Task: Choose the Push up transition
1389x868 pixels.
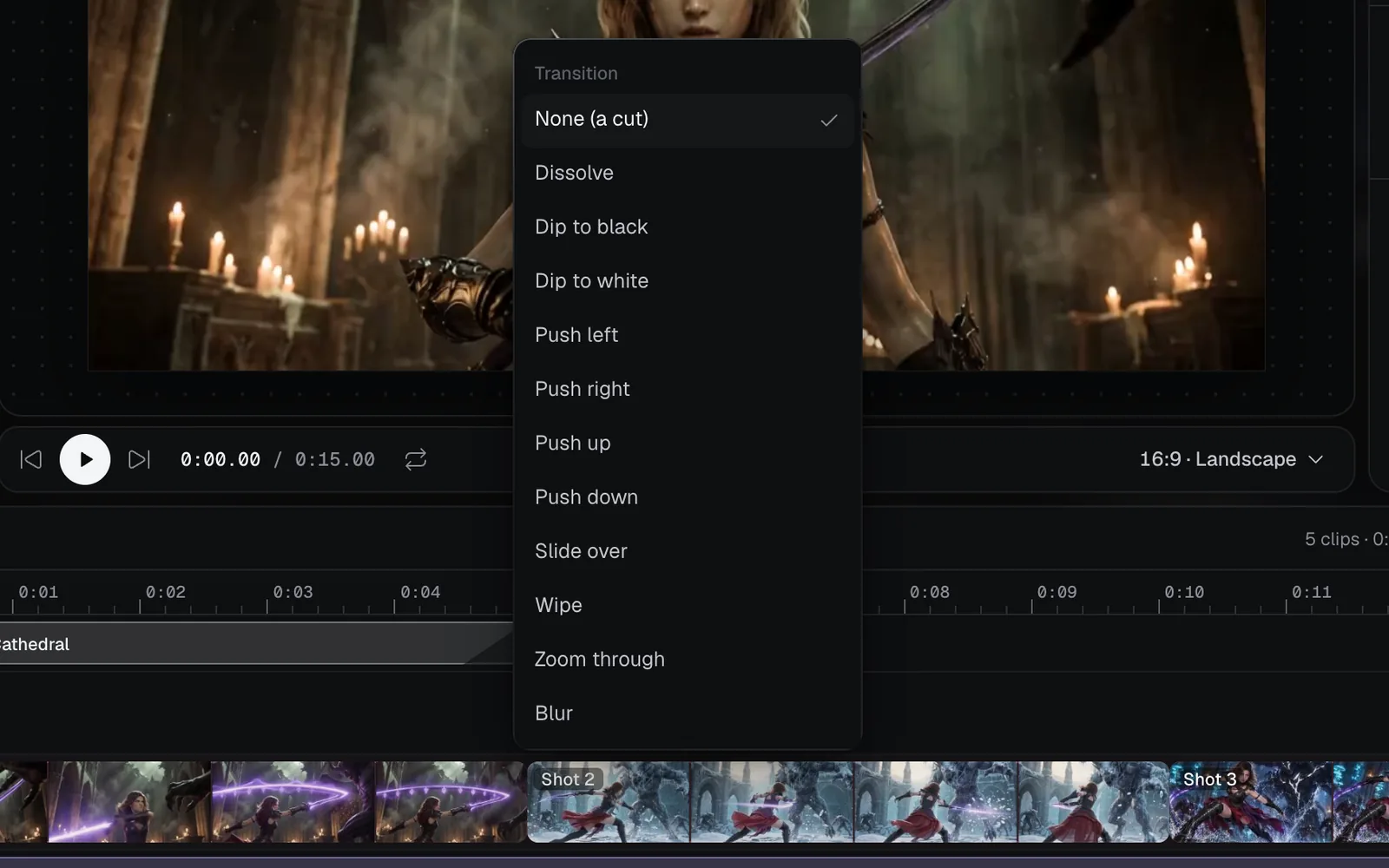Action: (x=688, y=443)
